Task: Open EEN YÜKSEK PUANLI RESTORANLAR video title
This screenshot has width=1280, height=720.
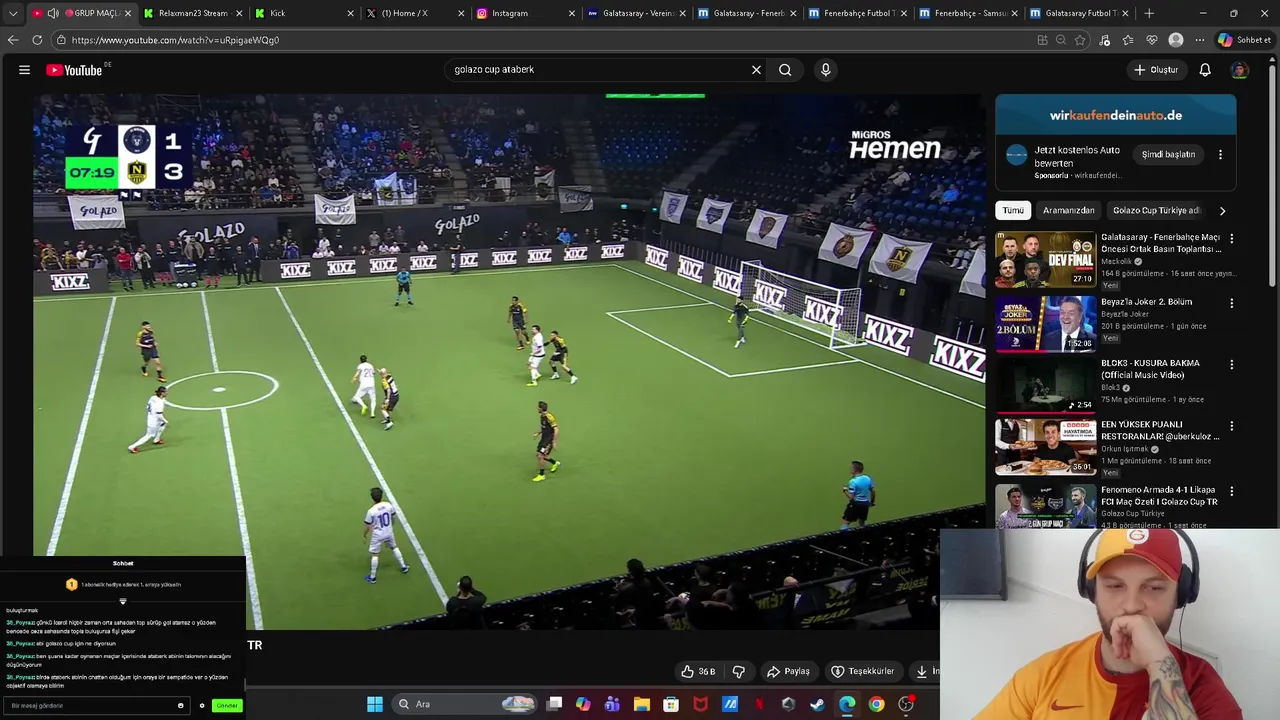Action: (x=1160, y=430)
